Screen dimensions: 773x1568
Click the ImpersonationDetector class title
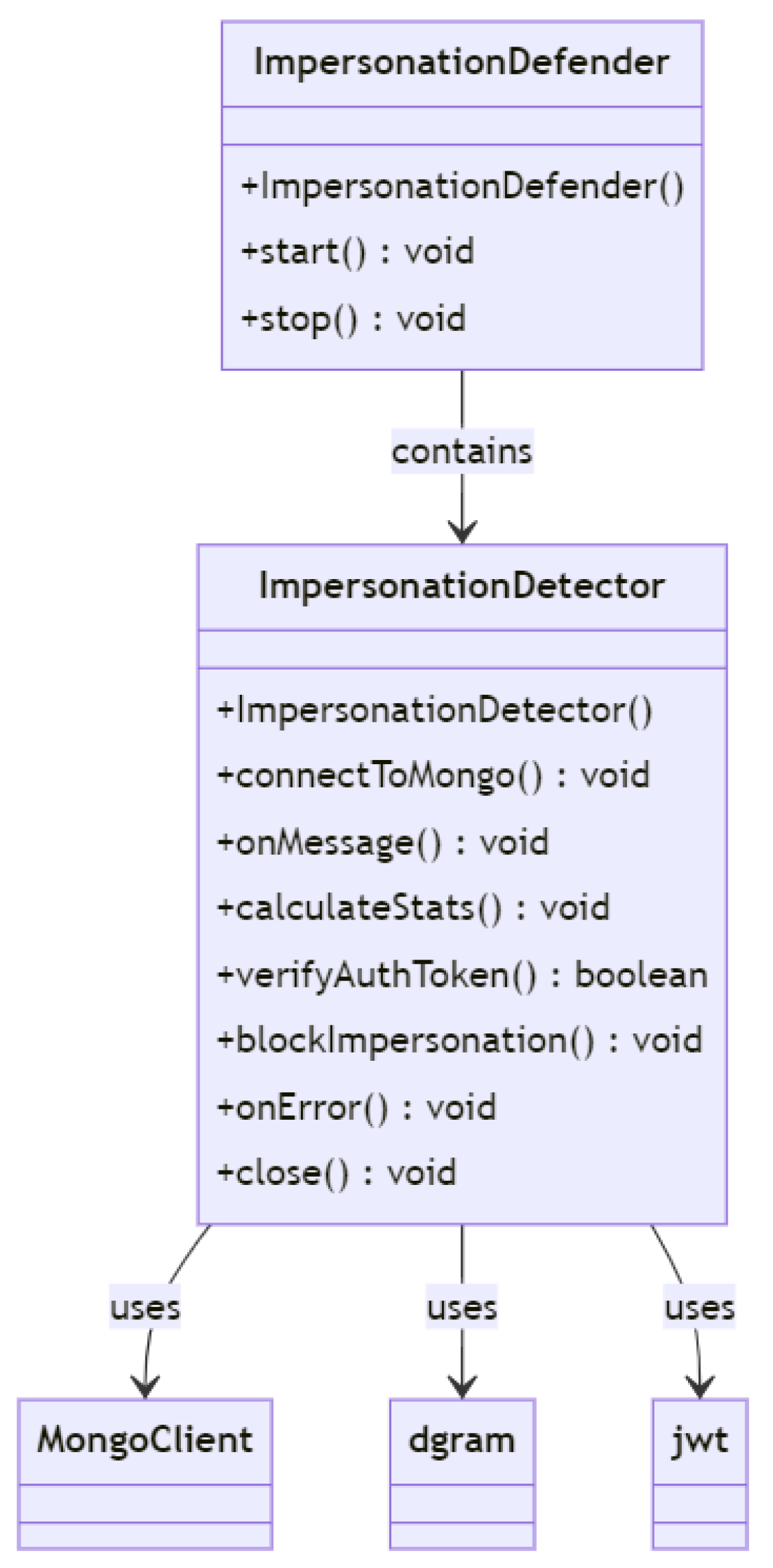click(x=461, y=587)
